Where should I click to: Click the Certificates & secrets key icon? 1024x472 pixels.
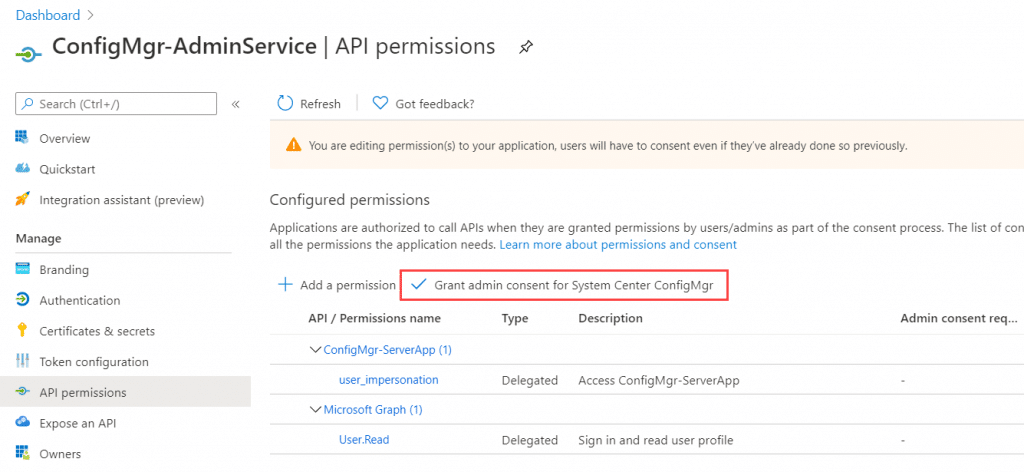[22, 330]
